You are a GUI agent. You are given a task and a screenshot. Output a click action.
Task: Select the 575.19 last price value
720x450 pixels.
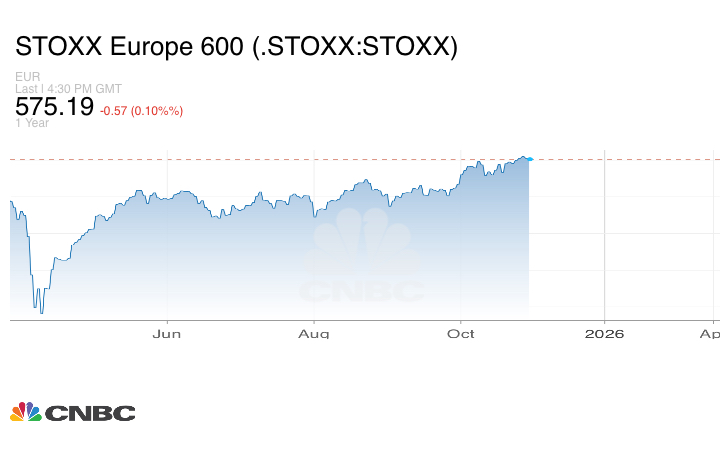[x=54, y=107]
